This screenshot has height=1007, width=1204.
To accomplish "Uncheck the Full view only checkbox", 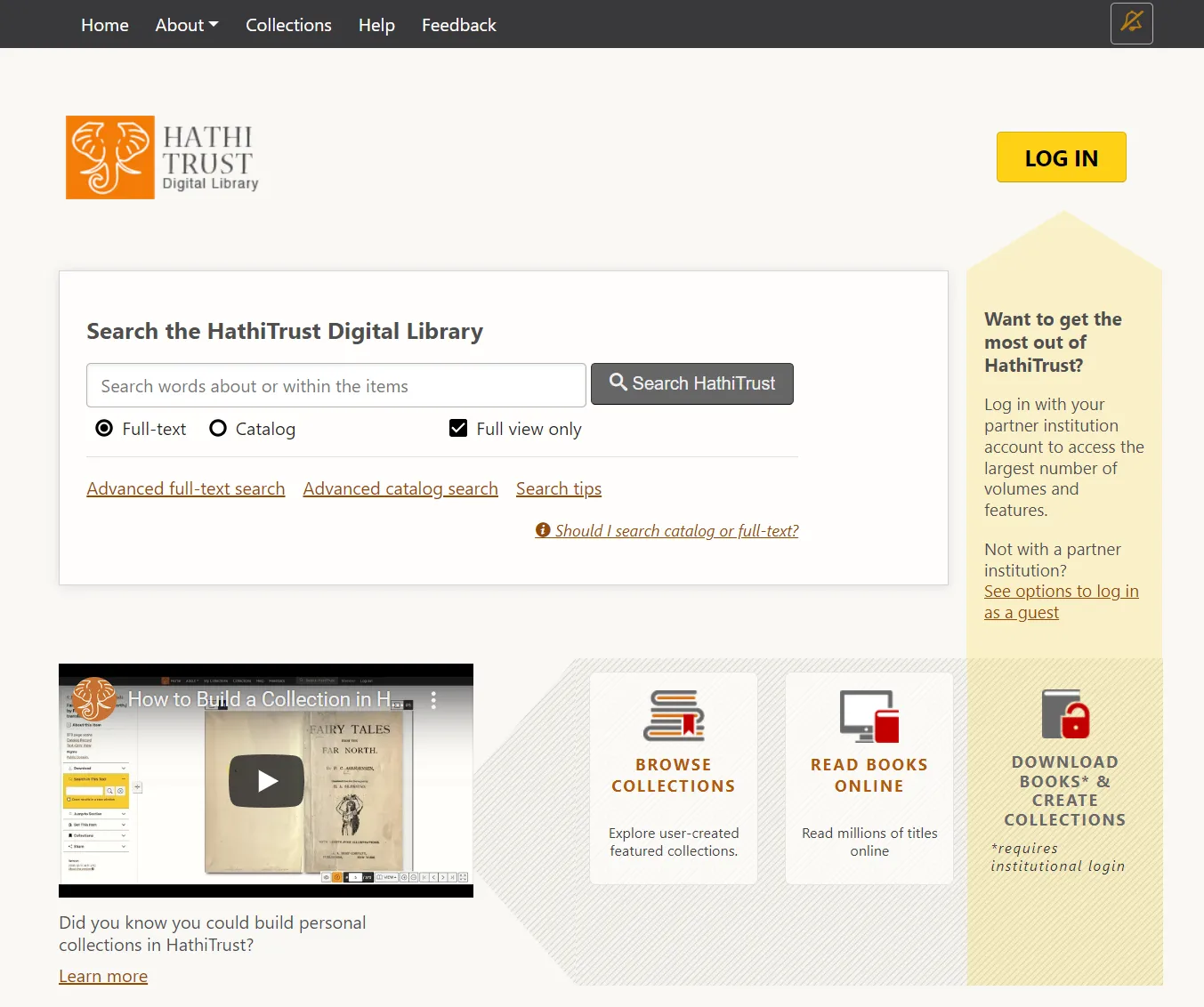I will tap(458, 429).
